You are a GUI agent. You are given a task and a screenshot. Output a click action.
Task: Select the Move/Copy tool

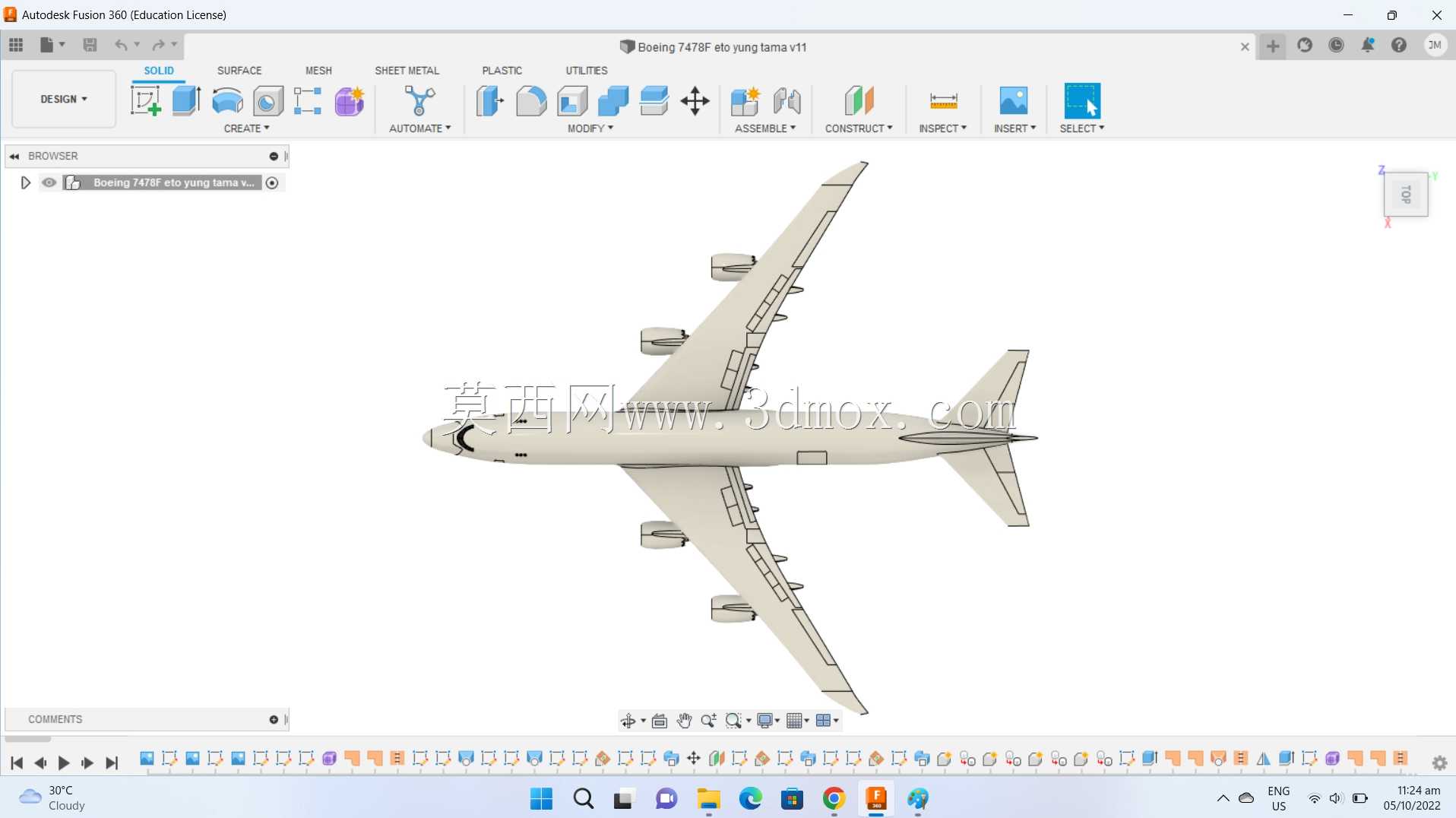coord(695,100)
